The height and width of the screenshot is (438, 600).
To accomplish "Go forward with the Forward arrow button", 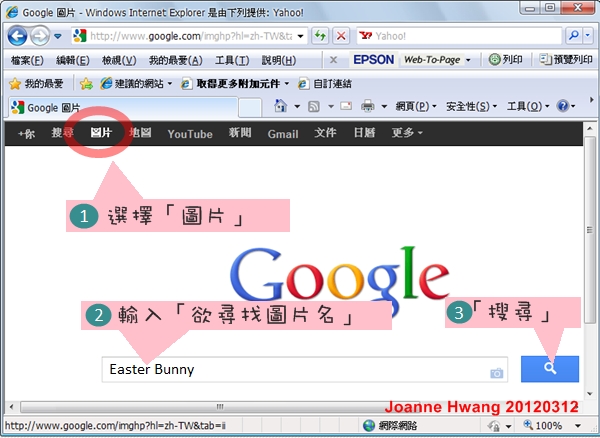I will (x=40, y=36).
